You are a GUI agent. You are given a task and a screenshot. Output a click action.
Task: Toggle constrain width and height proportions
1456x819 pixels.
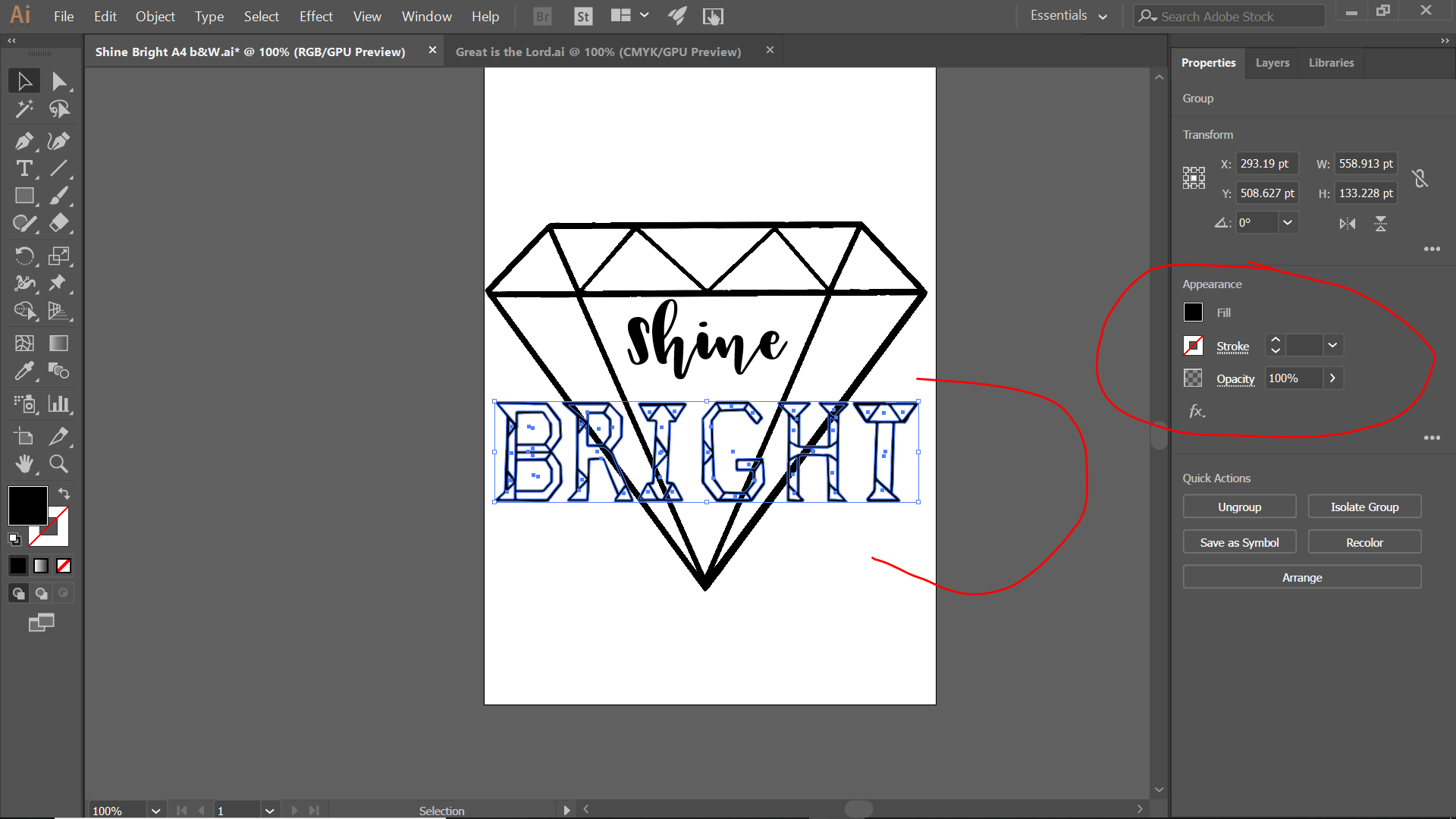click(x=1420, y=179)
